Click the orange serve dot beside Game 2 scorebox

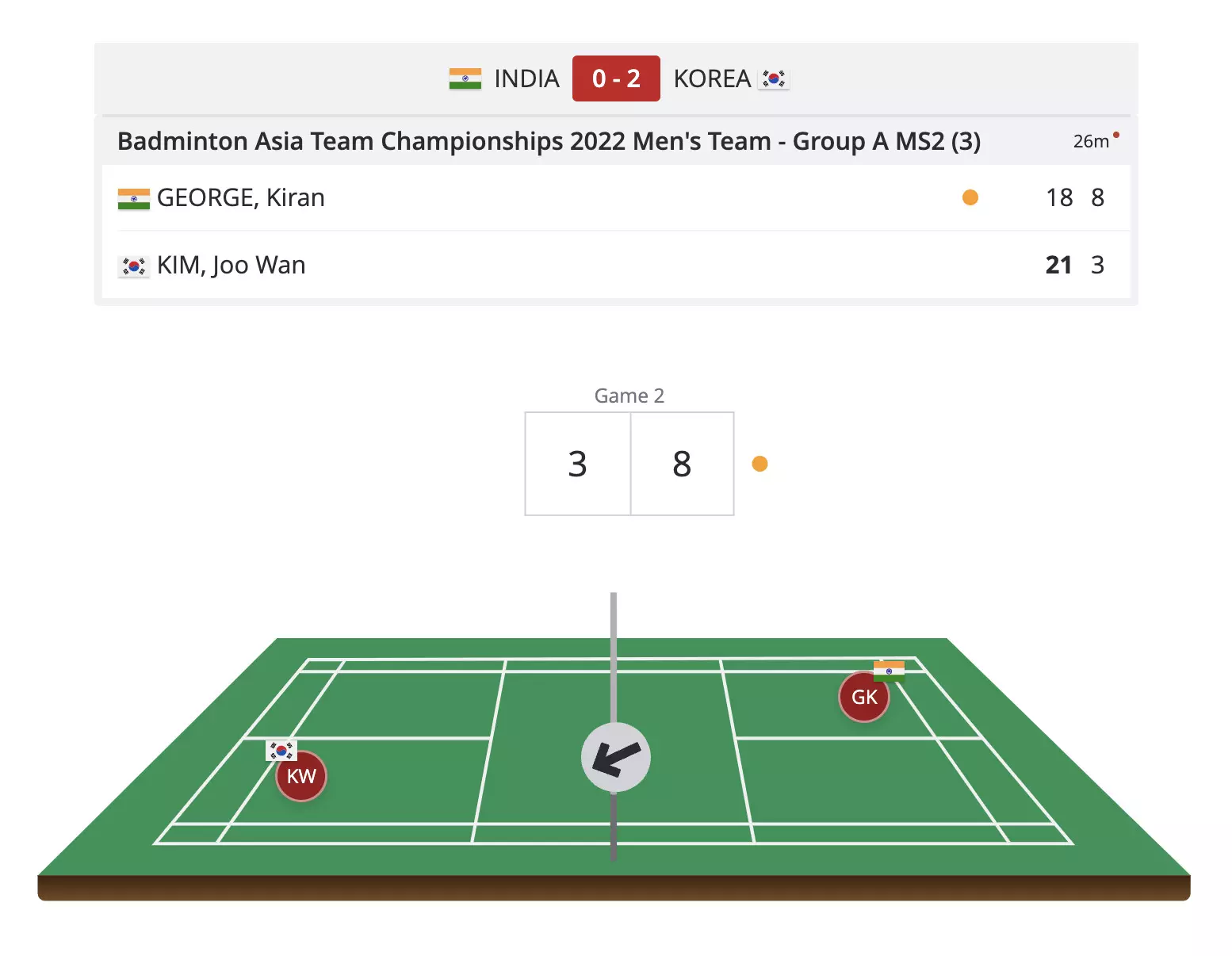point(759,464)
